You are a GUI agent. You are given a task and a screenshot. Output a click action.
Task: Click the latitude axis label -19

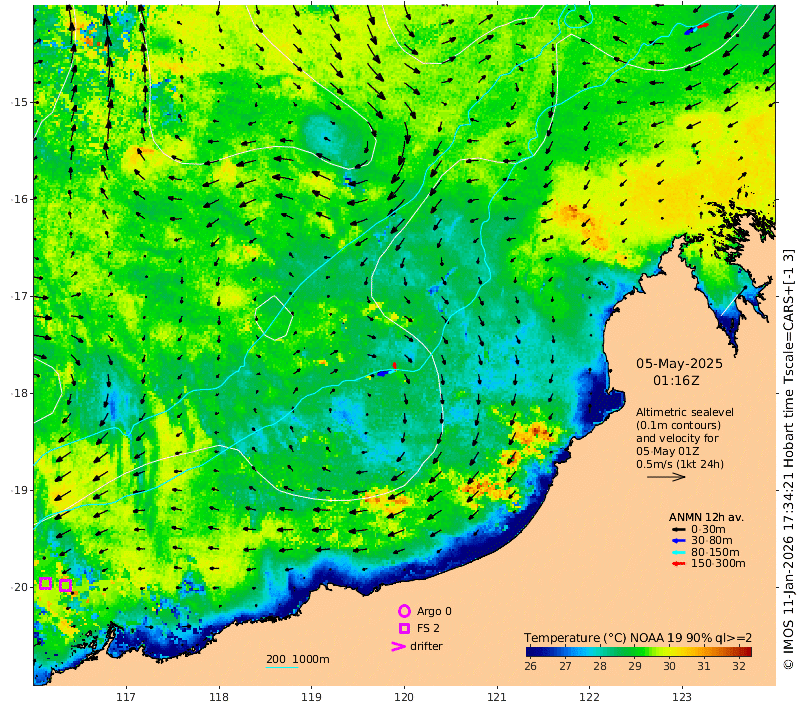pyautogui.click(x=19, y=490)
